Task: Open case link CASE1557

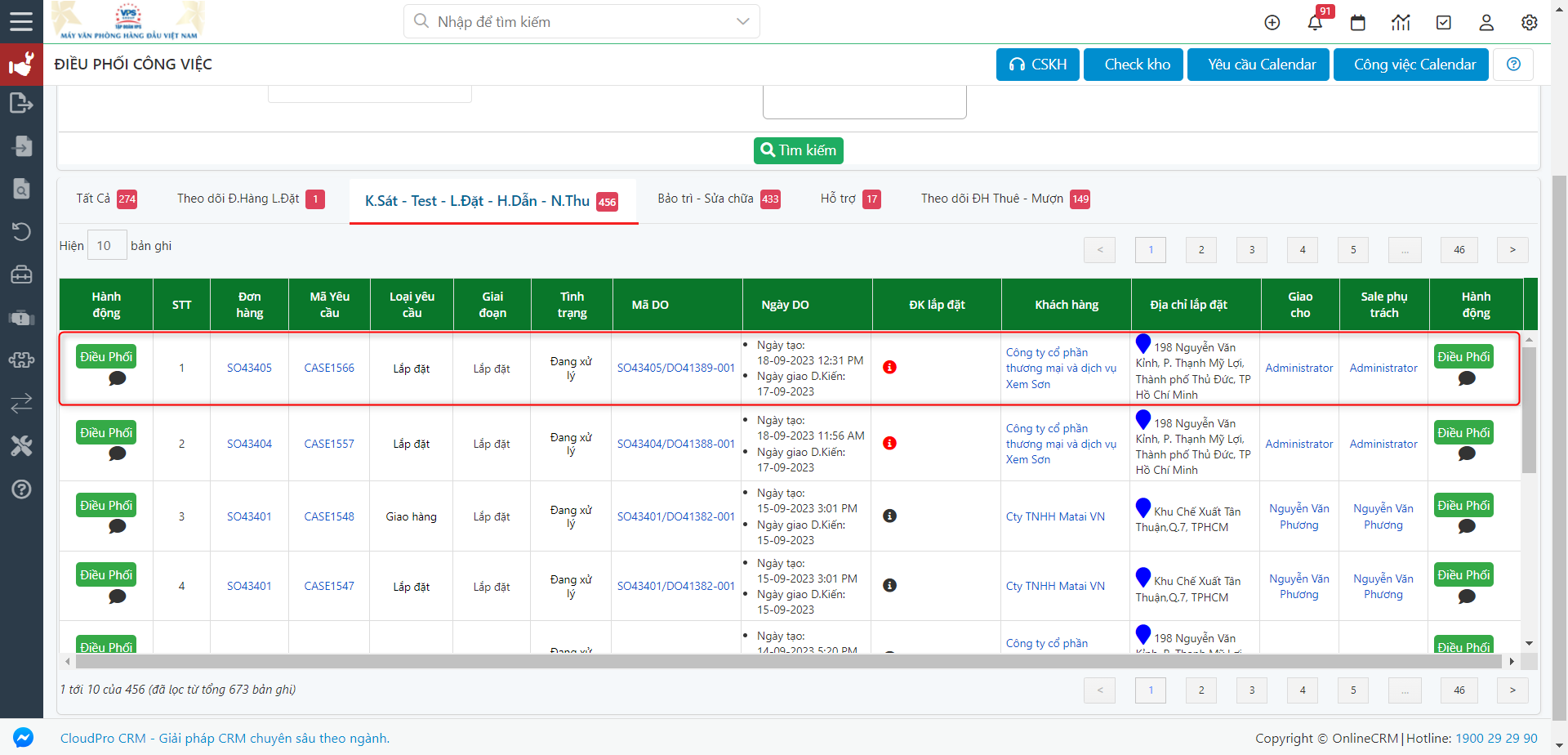Action: 329,444
